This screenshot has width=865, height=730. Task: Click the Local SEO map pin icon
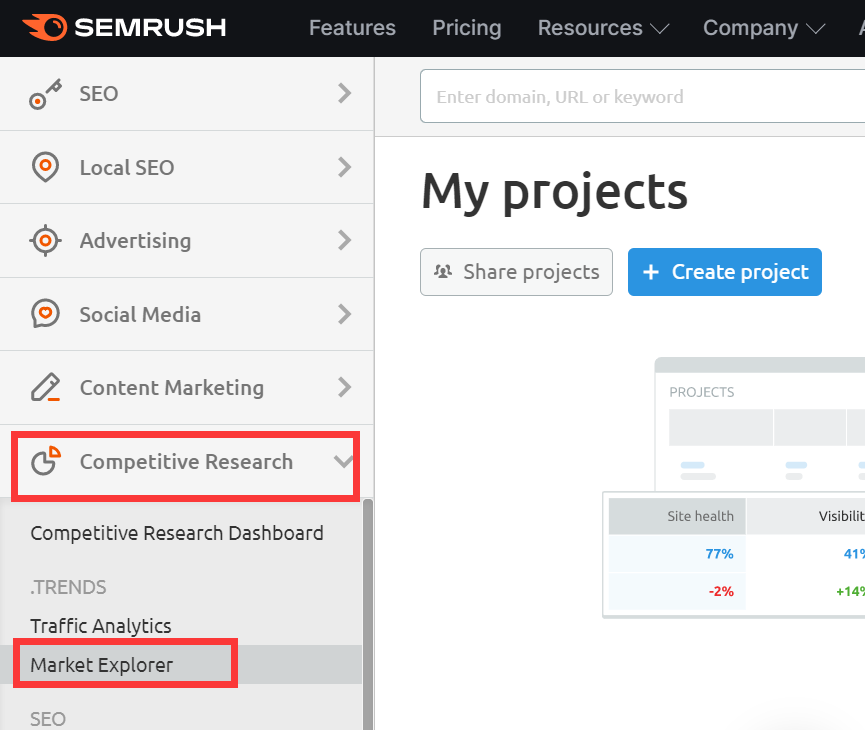pyautogui.click(x=45, y=167)
